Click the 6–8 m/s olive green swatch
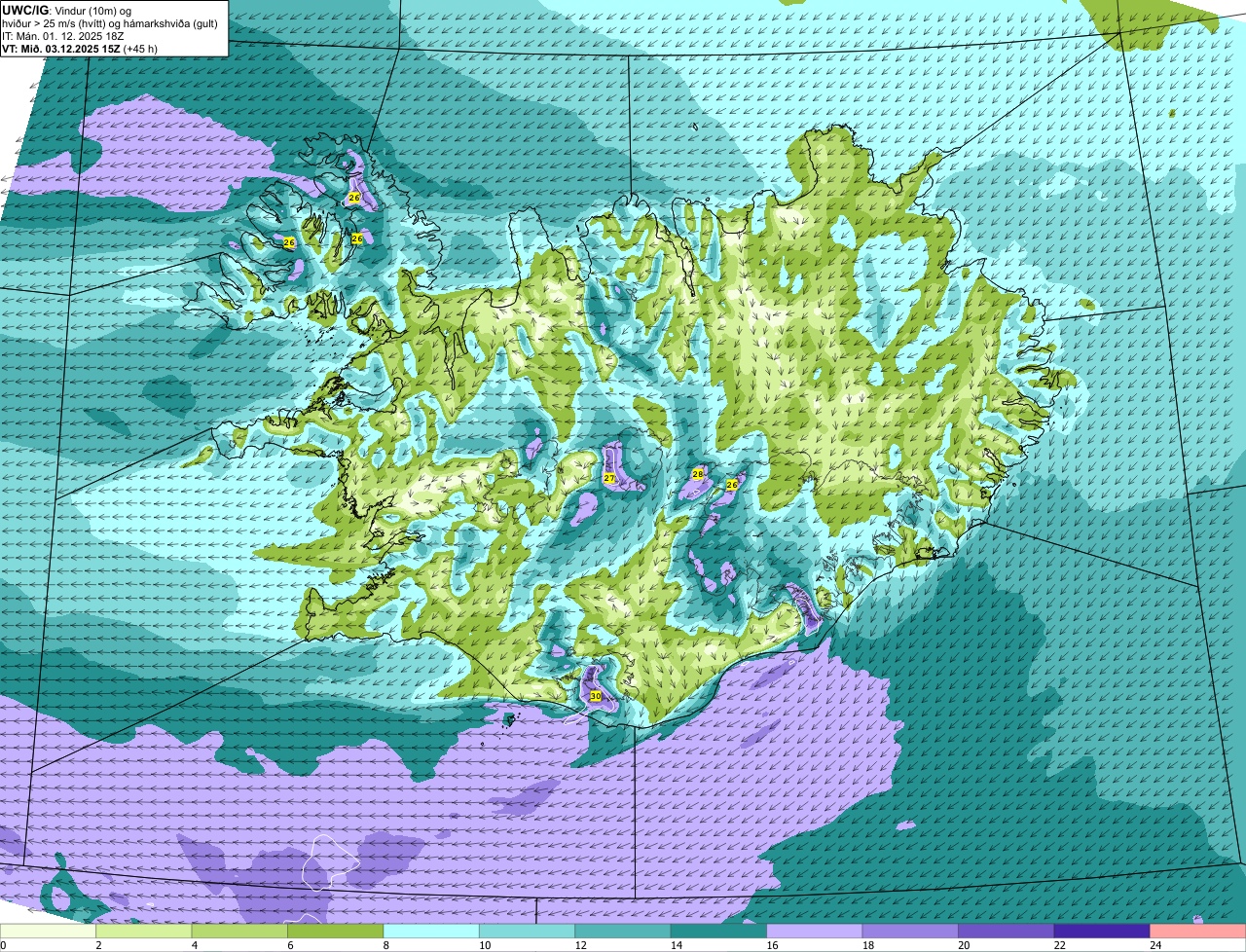The image size is (1246, 952). point(336,931)
